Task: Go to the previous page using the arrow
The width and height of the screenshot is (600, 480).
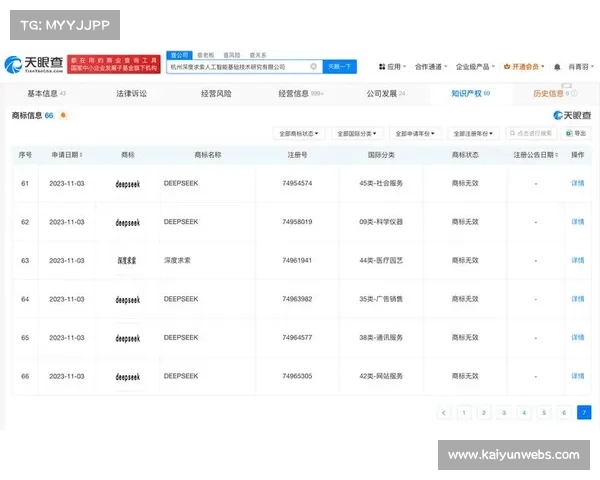Action: [x=443, y=412]
